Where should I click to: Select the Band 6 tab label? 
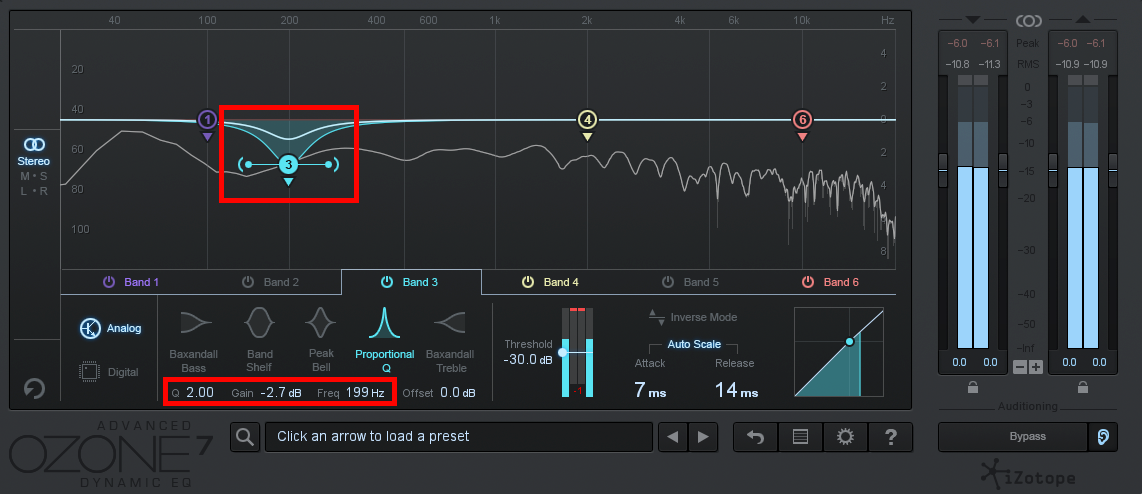pyautogui.click(x=840, y=282)
